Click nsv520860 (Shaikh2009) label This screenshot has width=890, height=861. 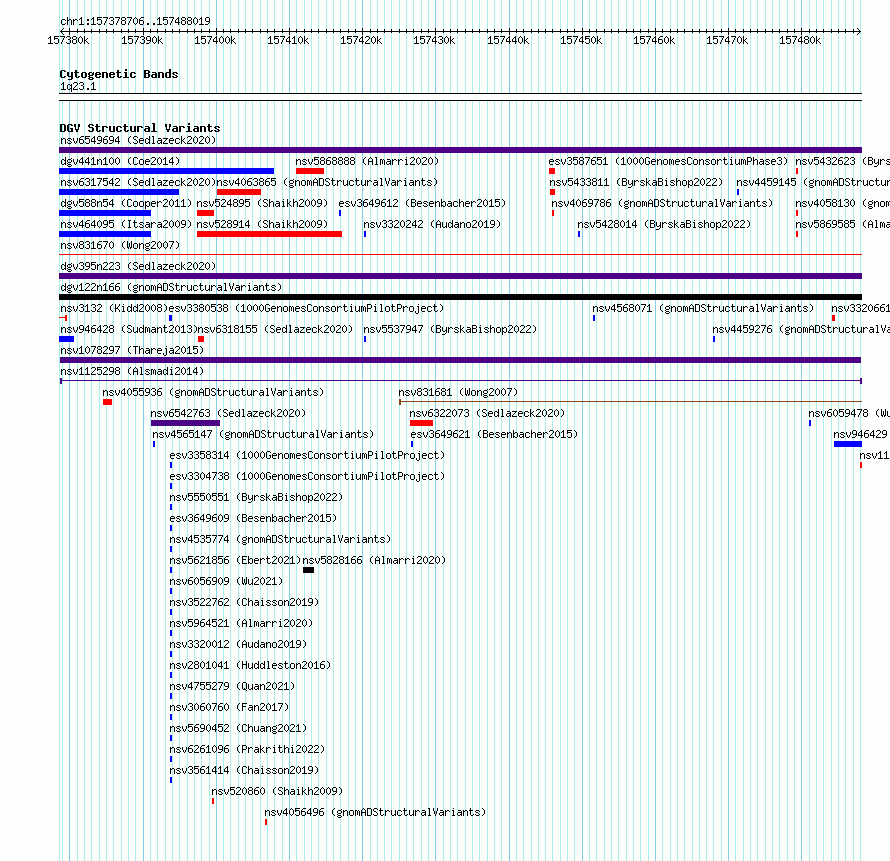pyautogui.click(x=277, y=791)
